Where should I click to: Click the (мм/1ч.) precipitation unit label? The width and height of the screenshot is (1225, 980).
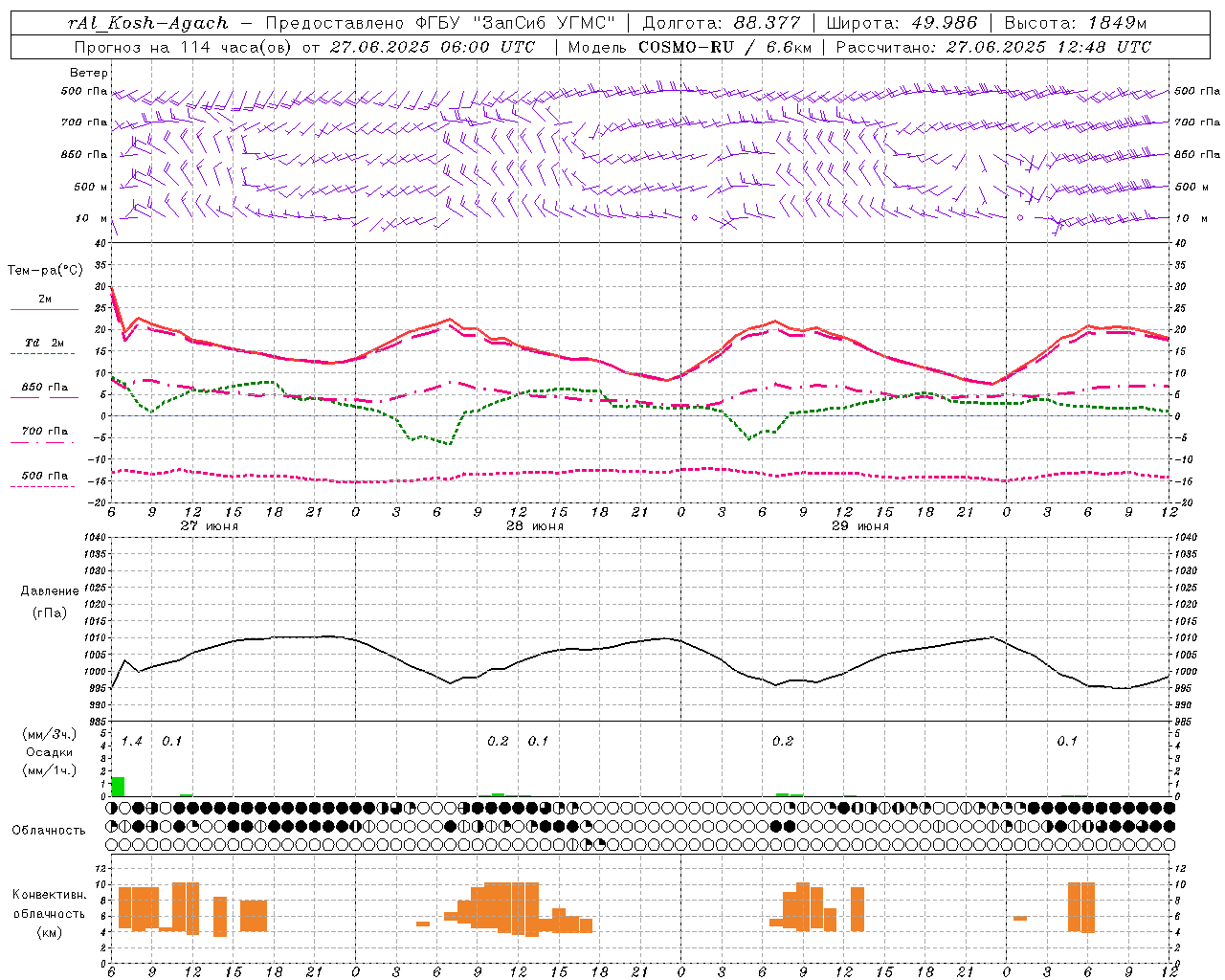click(x=50, y=769)
